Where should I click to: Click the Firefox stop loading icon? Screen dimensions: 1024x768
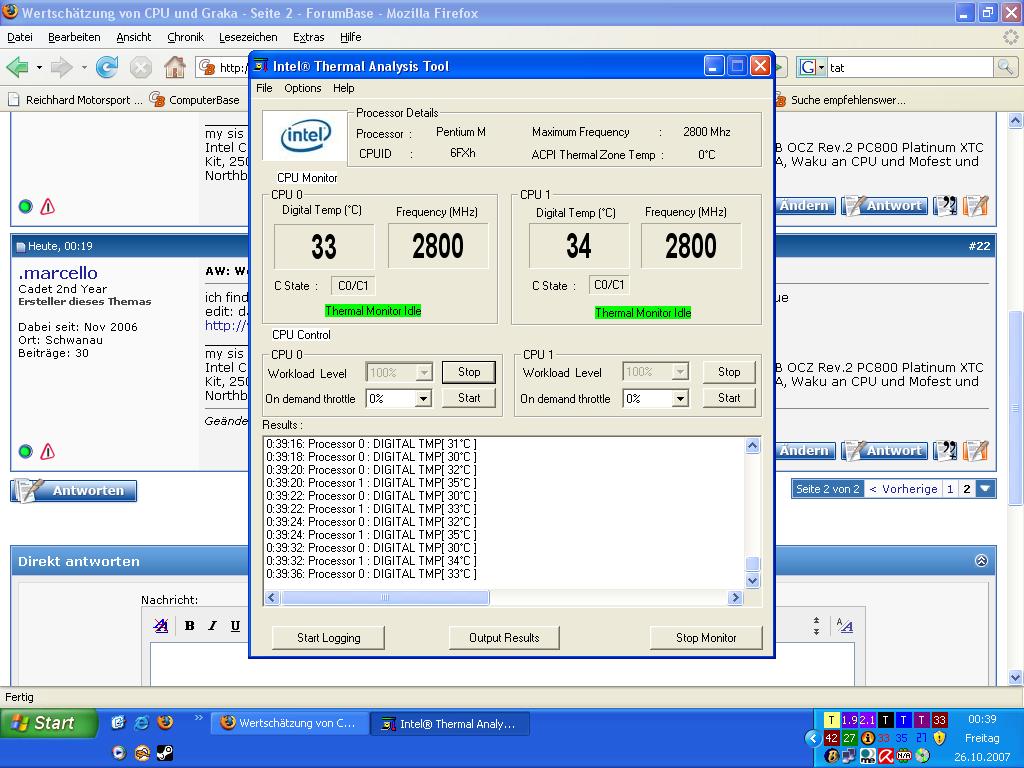tap(140, 67)
